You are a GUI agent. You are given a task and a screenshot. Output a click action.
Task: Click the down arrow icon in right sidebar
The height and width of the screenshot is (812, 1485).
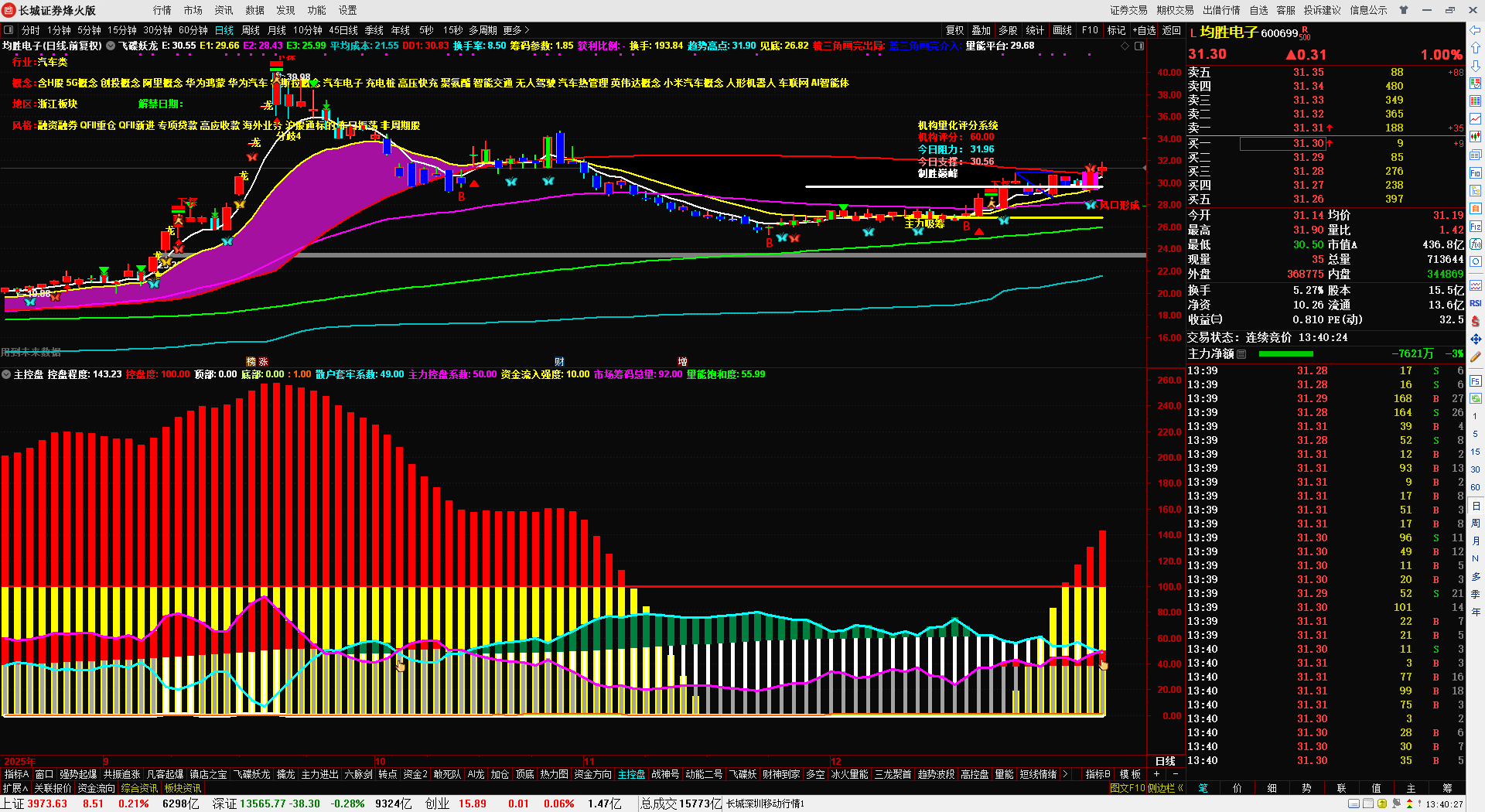pyautogui.click(x=1476, y=66)
